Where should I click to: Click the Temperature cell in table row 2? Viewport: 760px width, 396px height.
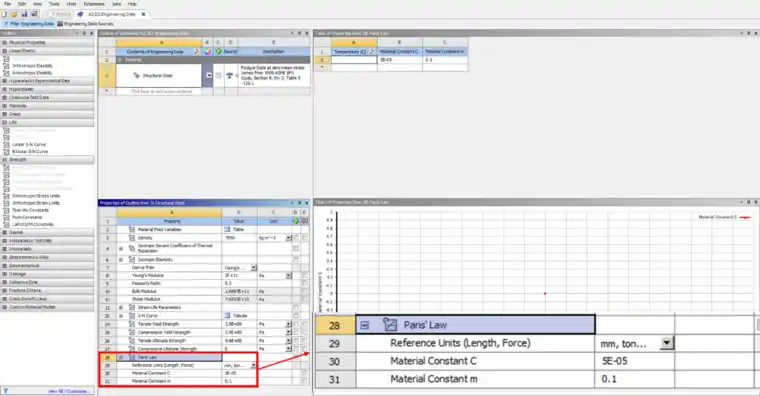(x=354, y=60)
